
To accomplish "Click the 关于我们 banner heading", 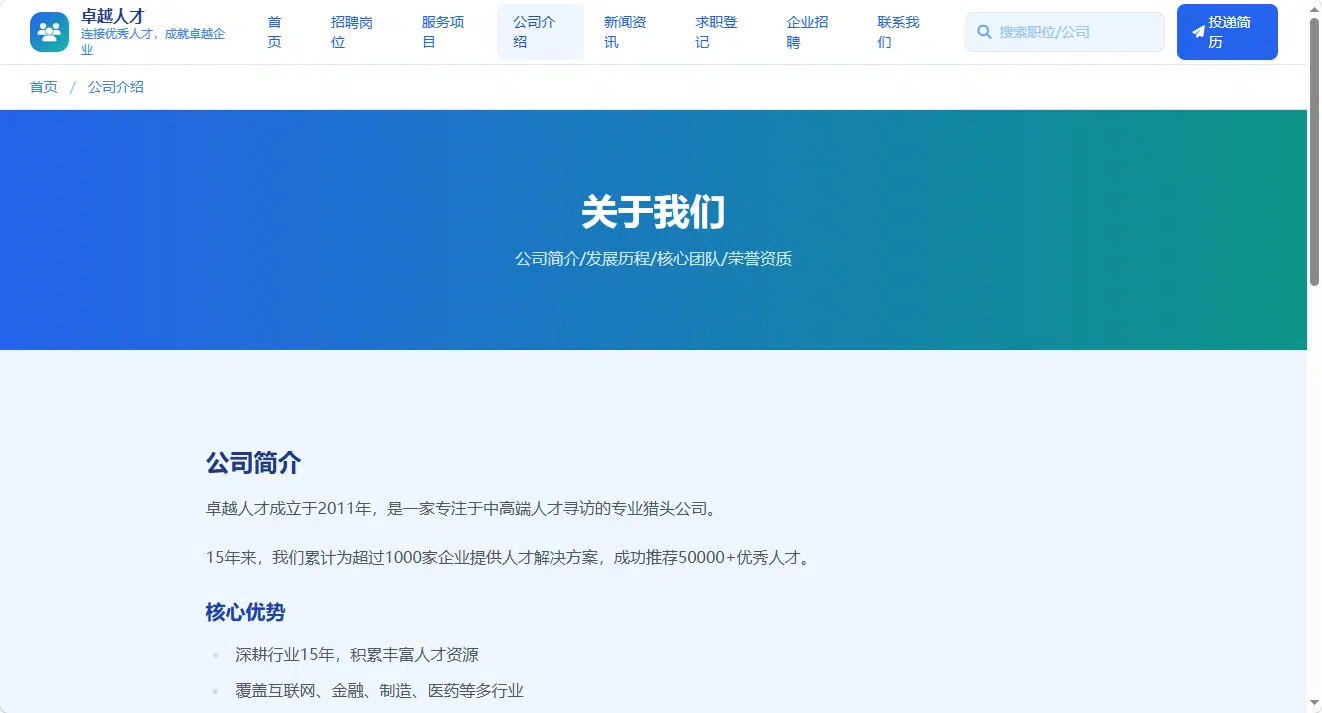I will coord(653,212).
